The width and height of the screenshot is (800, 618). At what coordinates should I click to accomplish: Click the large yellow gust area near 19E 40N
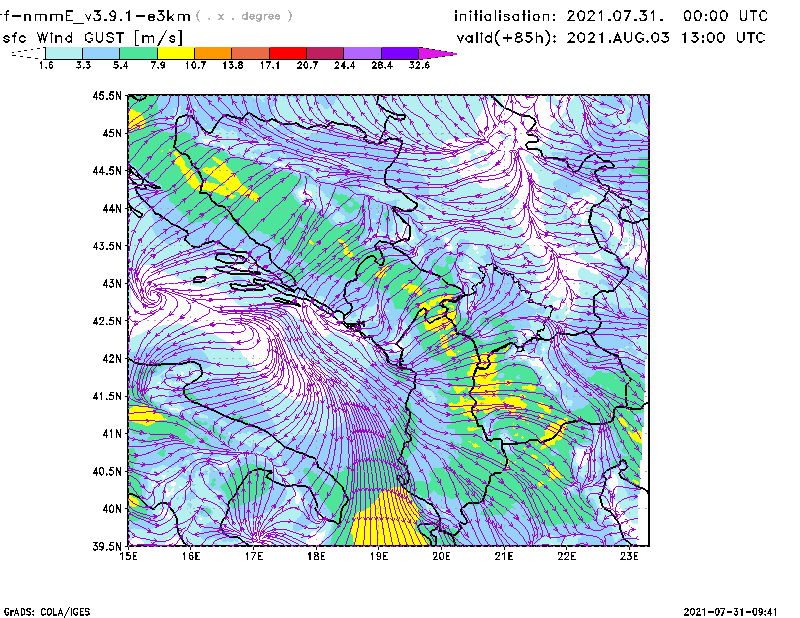388,518
